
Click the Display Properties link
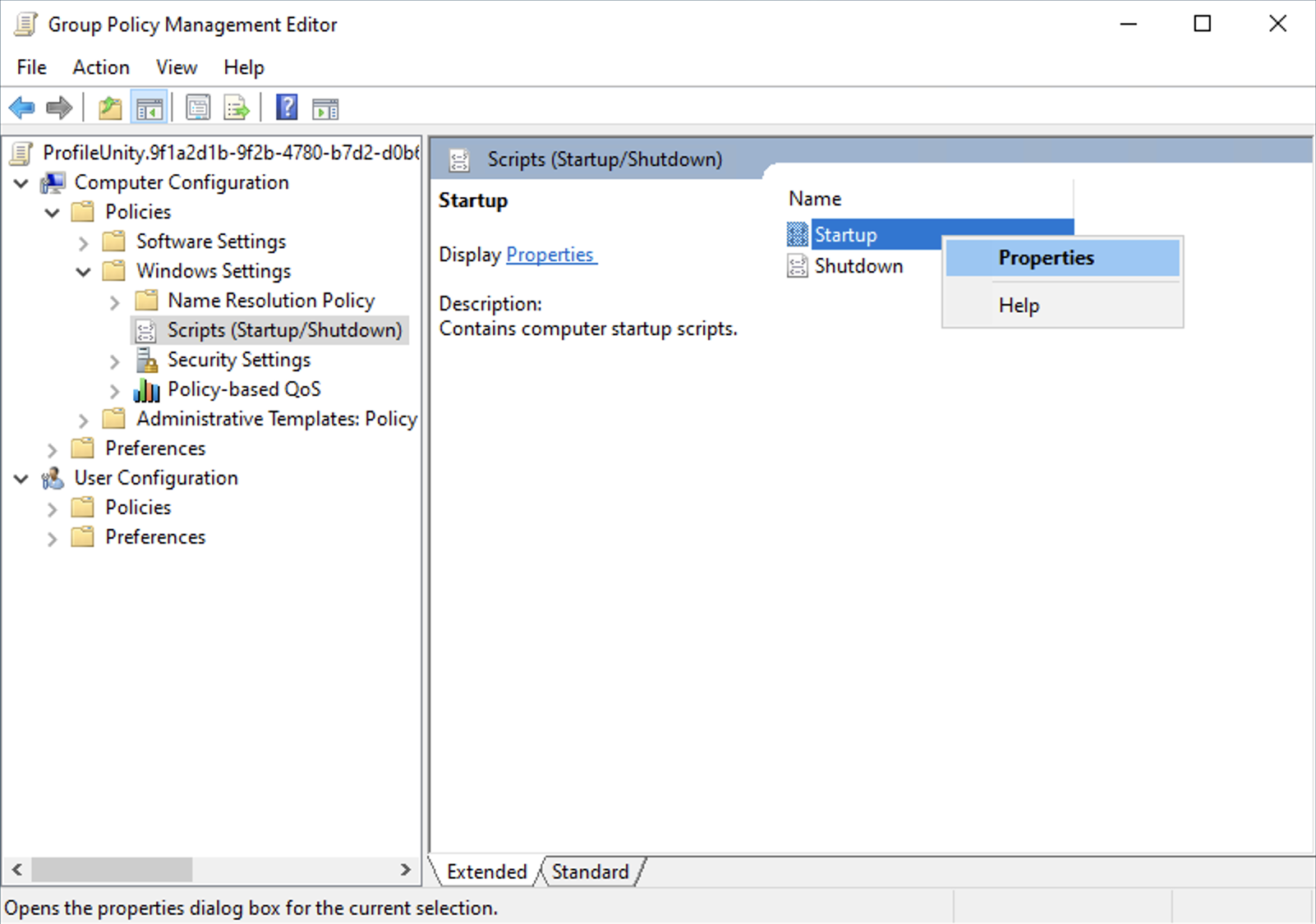[550, 255]
